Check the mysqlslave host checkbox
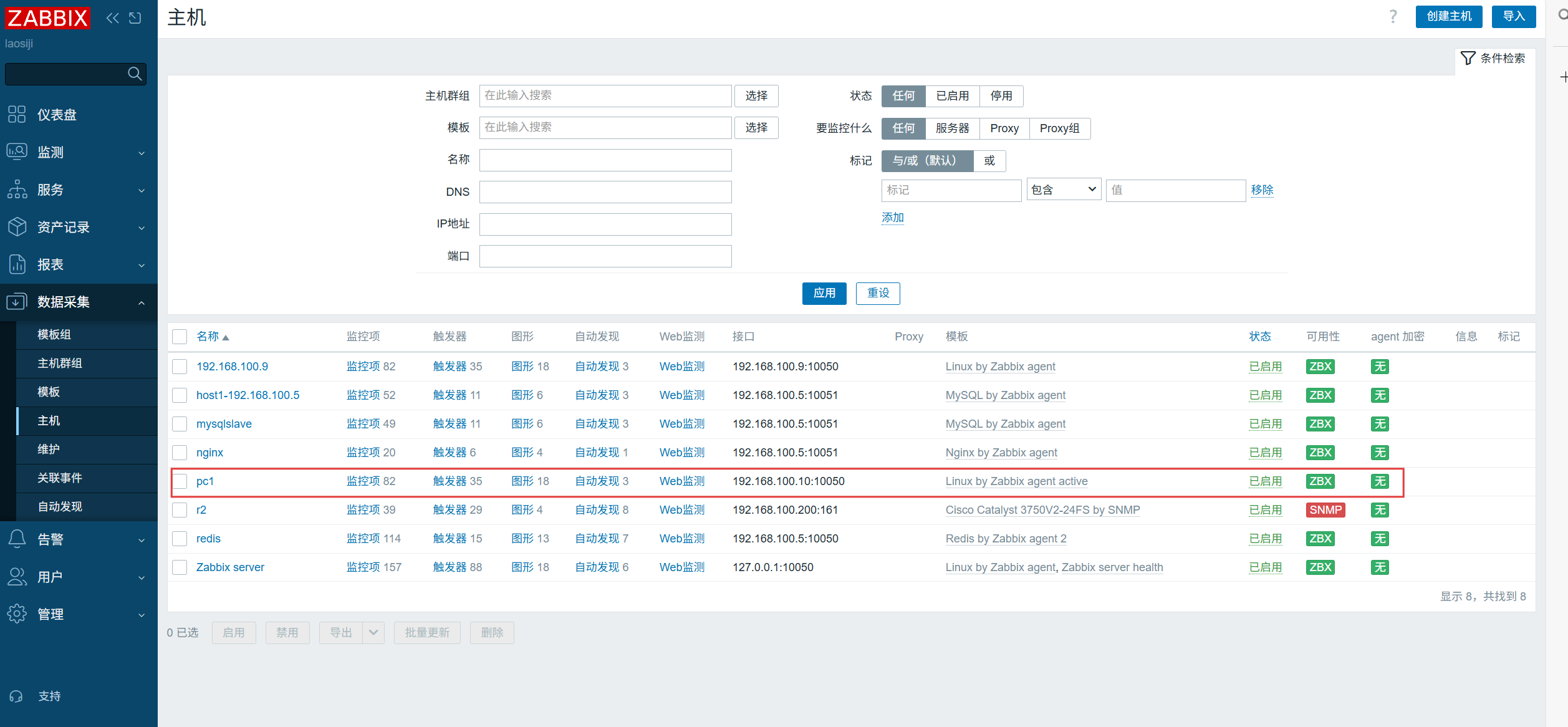 180,424
